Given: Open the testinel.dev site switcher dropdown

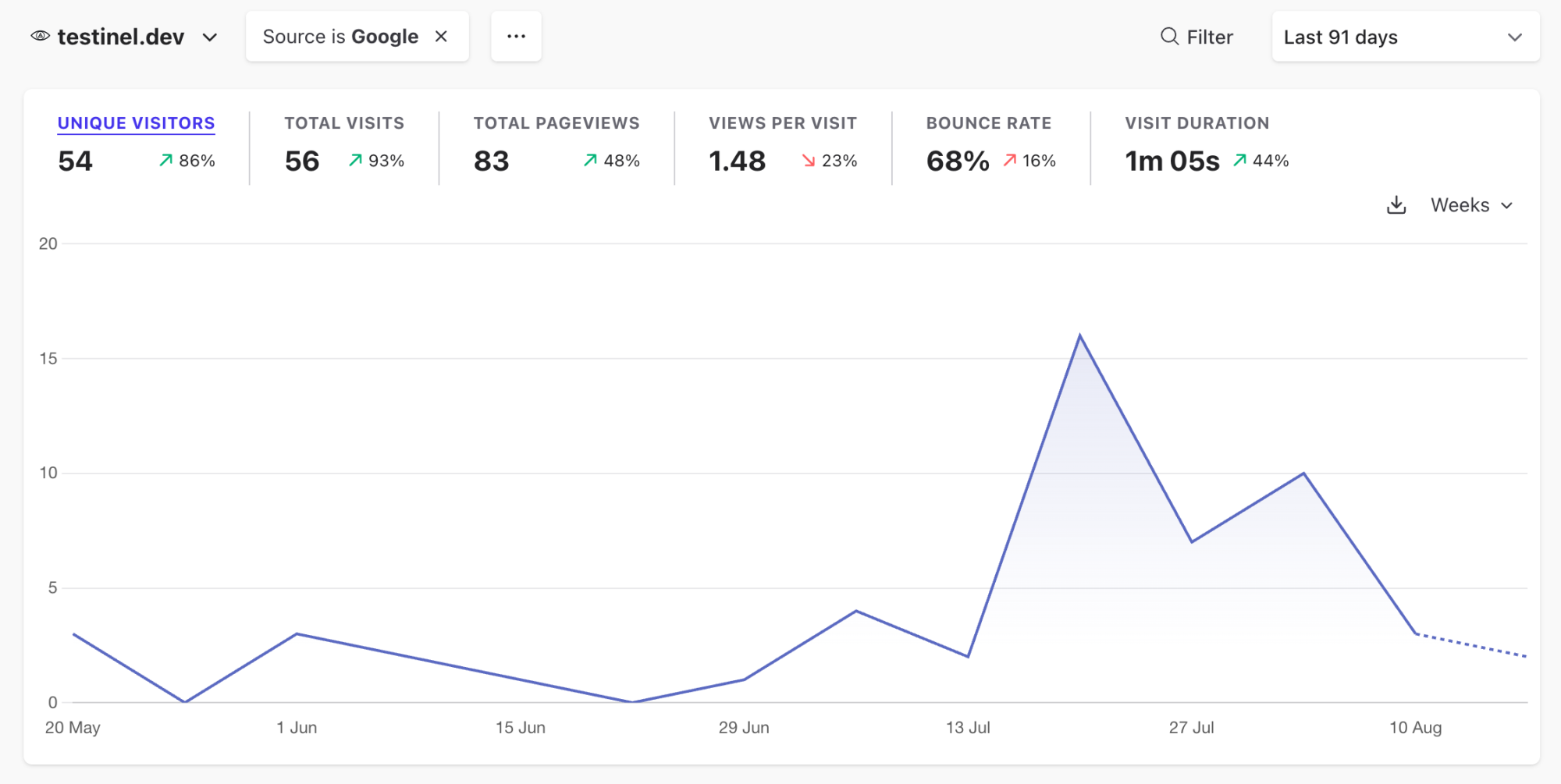Looking at the screenshot, I should pyautogui.click(x=124, y=37).
